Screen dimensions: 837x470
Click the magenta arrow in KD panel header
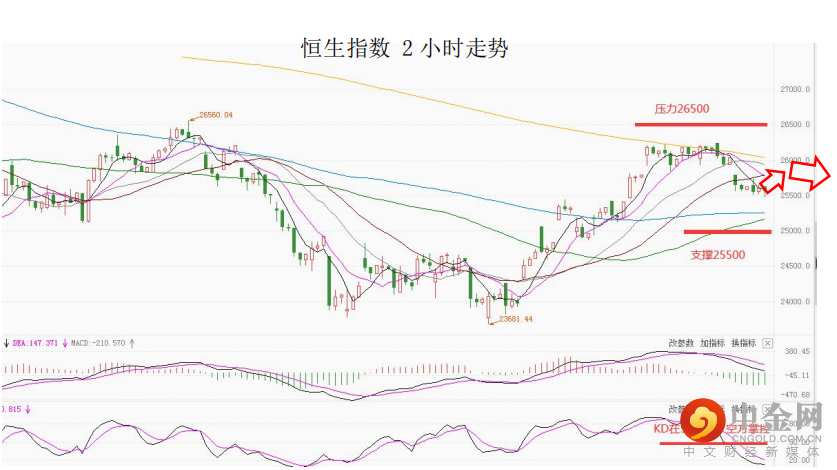pyautogui.click(x=28, y=409)
